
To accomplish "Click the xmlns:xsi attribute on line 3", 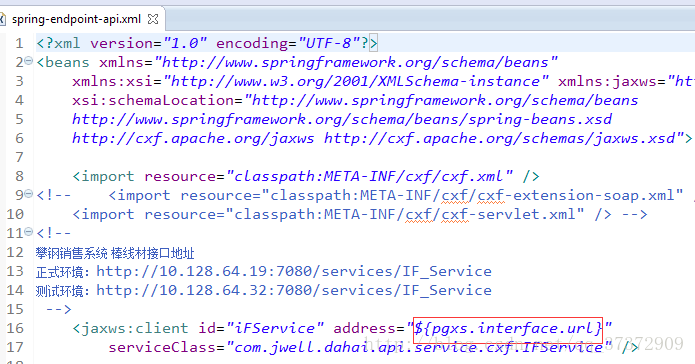I will click(x=310, y=81).
